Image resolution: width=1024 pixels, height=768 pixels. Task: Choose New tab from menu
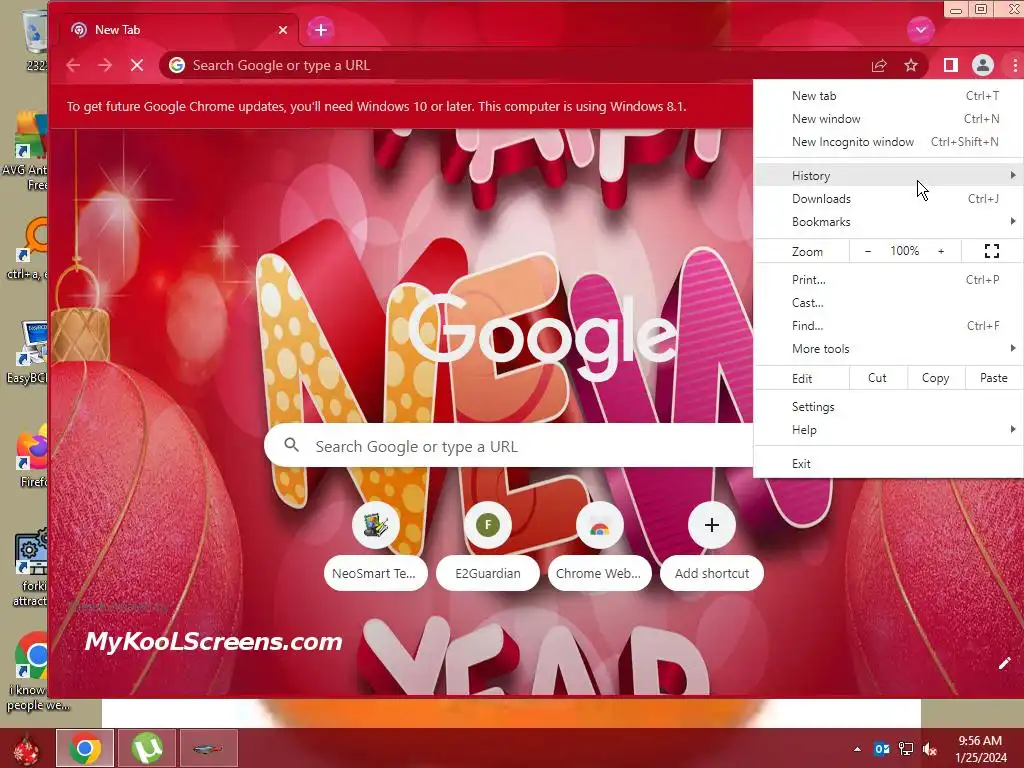pyautogui.click(x=889, y=96)
